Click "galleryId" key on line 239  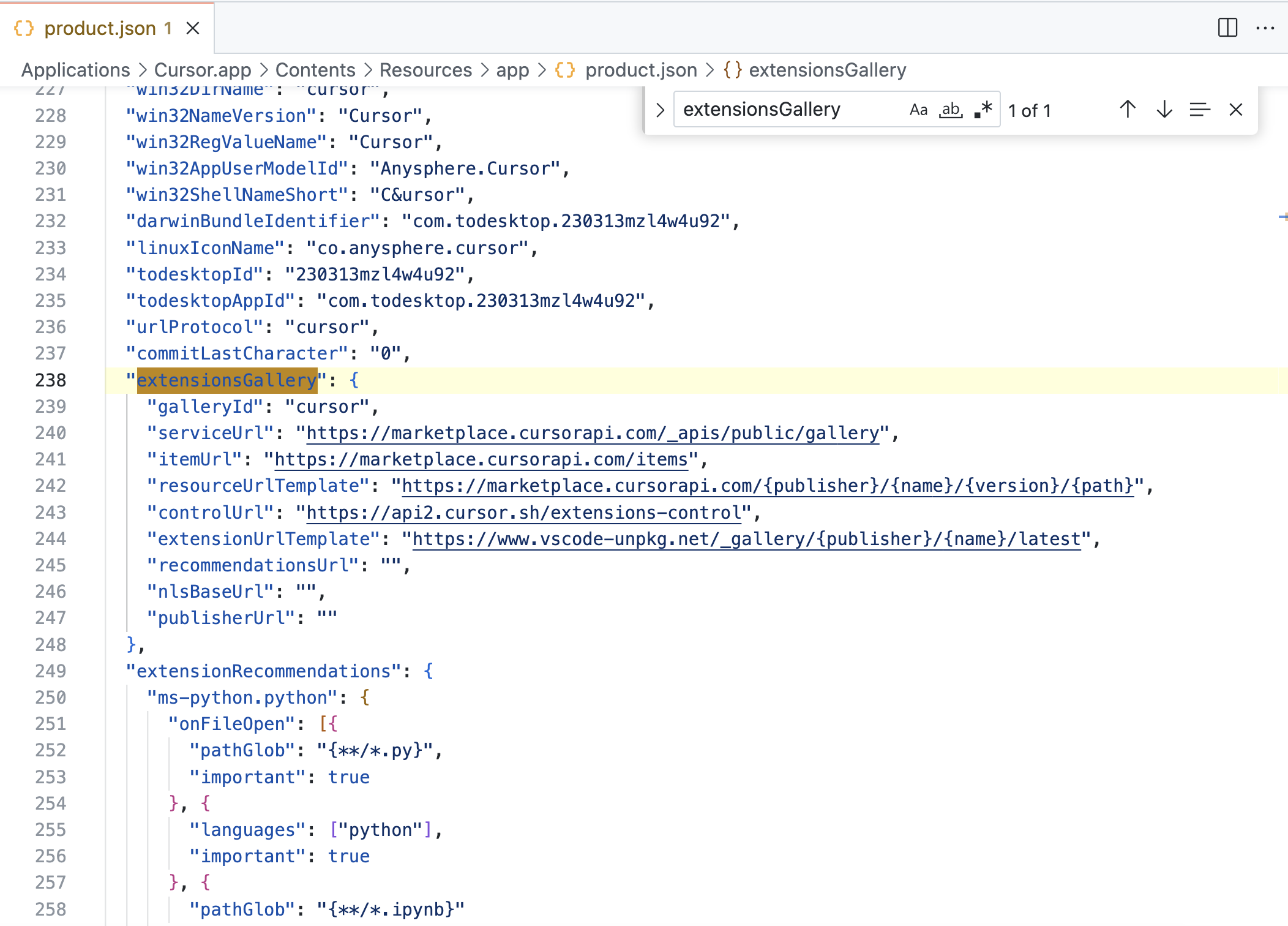(x=206, y=407)
